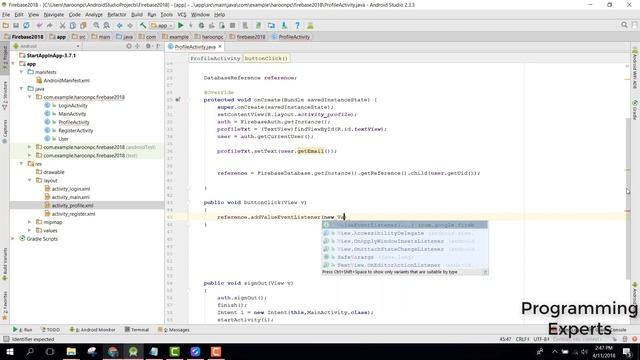The height and width of the screenshot is (360, 640).
Task: Open the Task View taskbar button
Action: 50,351
